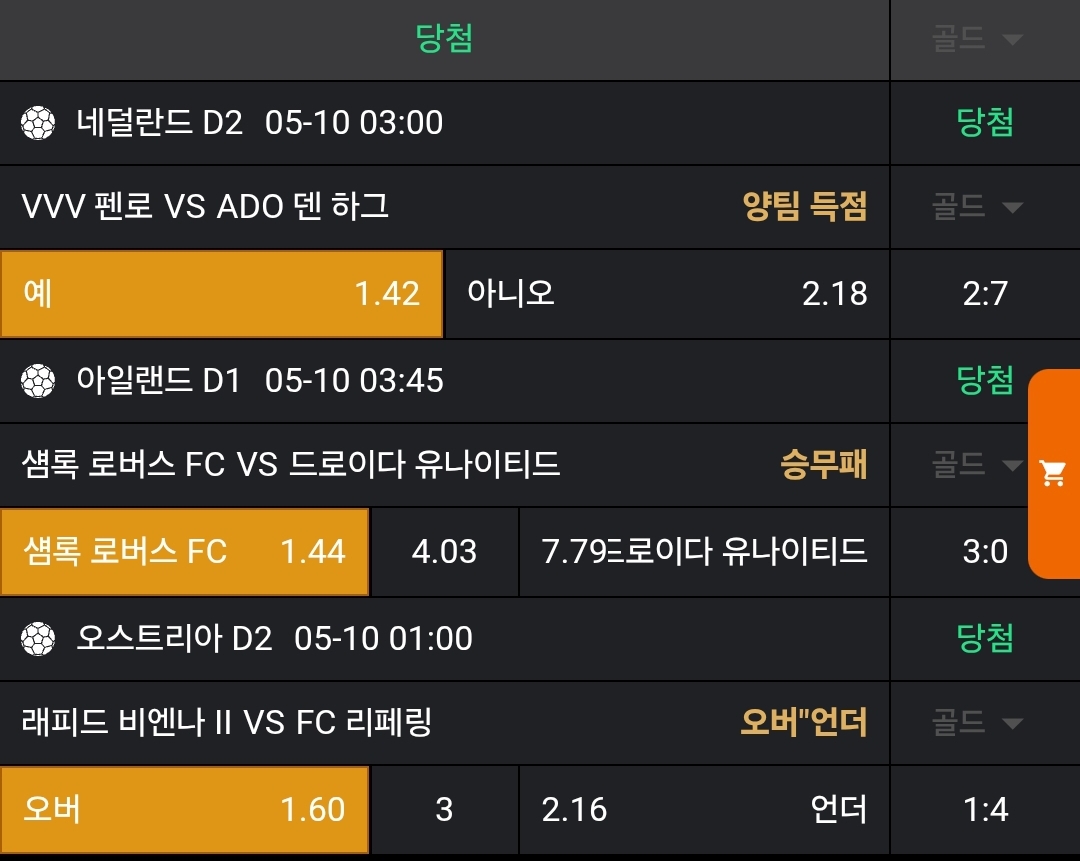
Task: Open the orange shopping cart panel
Action: pos(1053,473)
